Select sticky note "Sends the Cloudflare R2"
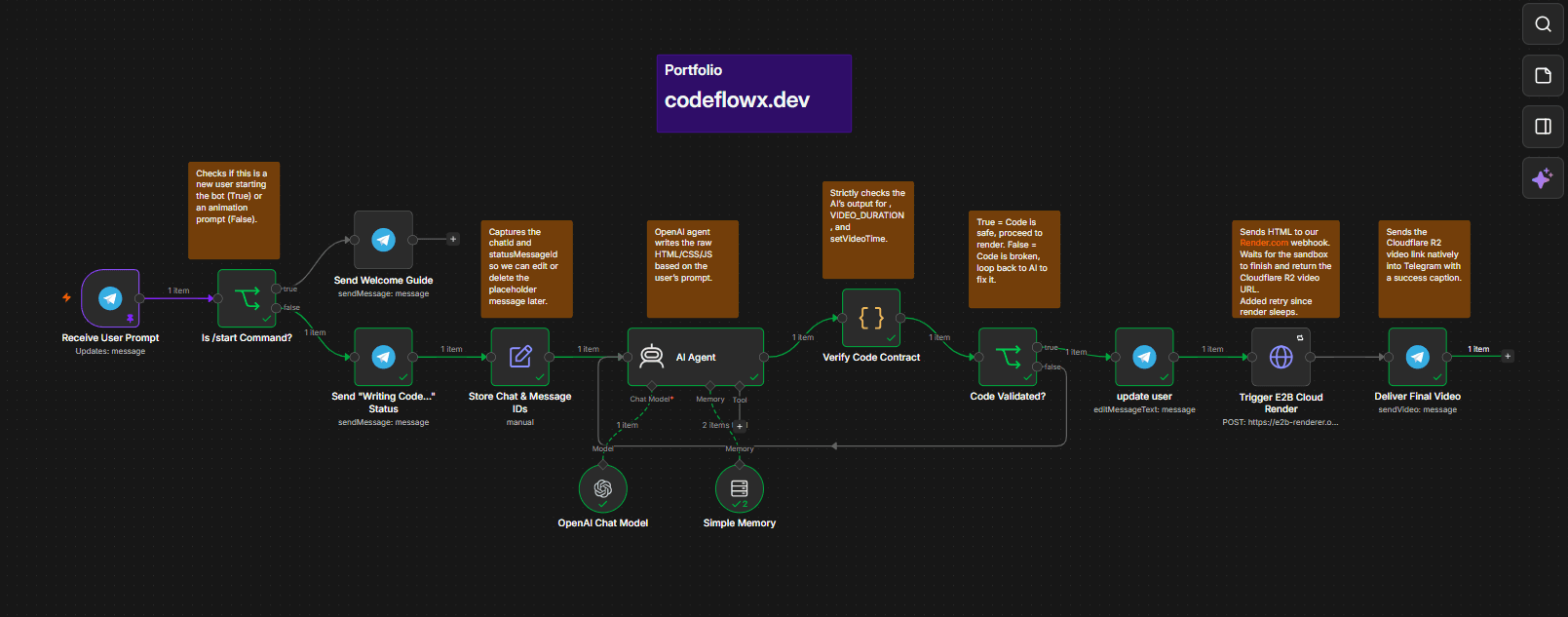 [x=1424, y=269]
